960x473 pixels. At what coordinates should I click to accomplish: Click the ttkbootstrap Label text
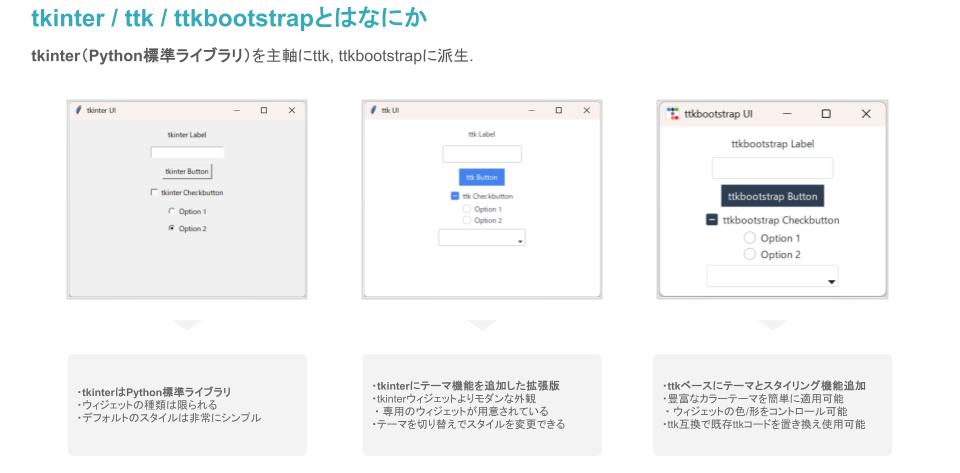[x=773, y=144]
